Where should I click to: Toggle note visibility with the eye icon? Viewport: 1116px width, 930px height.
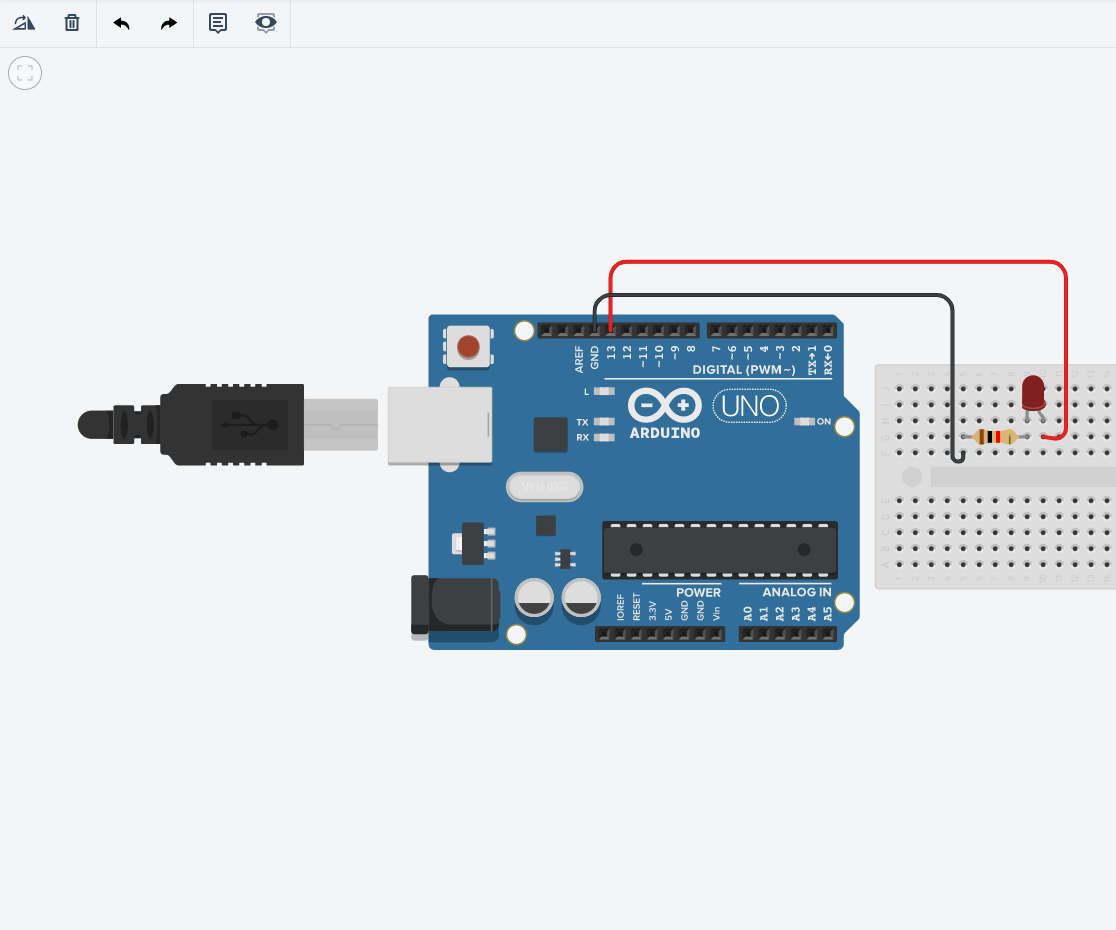point(265,22)
